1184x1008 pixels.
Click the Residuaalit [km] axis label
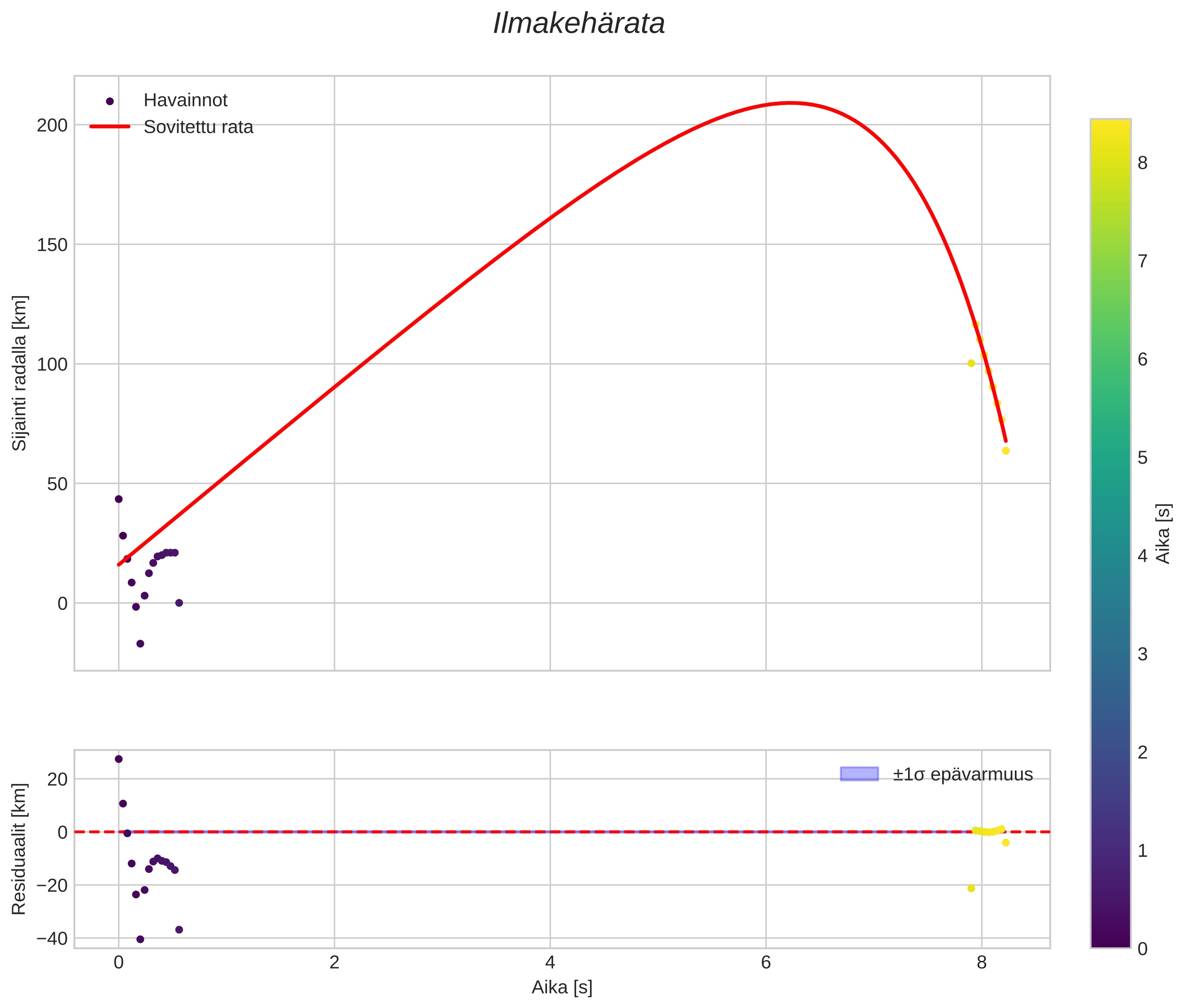(x=19, y=849)
